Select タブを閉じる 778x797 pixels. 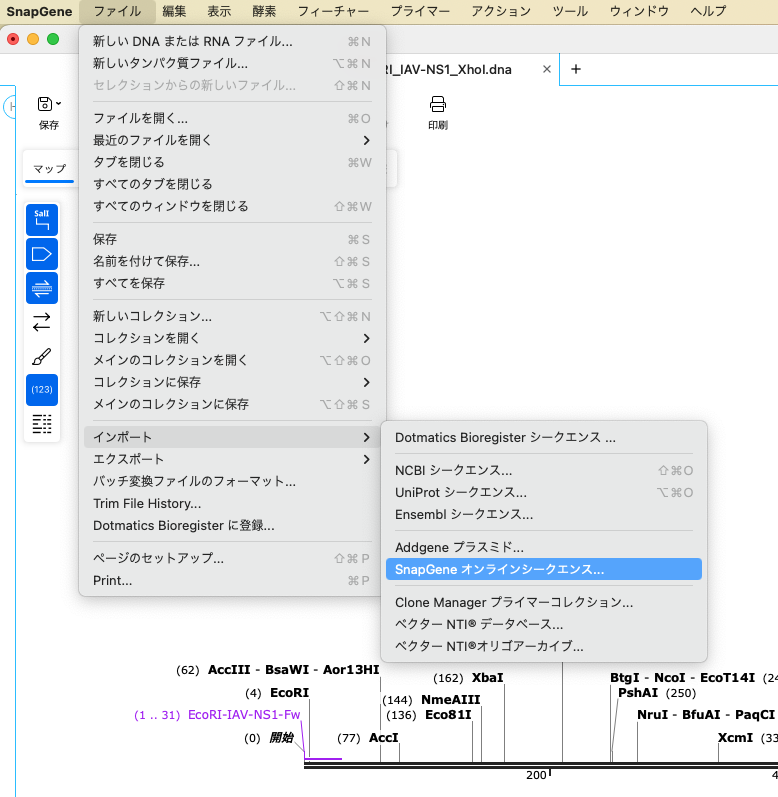(x=232, y=162)
